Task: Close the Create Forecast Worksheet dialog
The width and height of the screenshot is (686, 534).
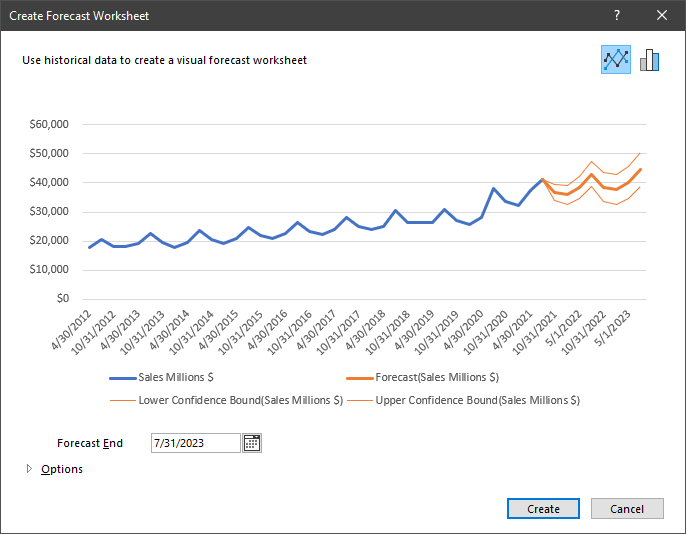Action: [x=661, y=16]
